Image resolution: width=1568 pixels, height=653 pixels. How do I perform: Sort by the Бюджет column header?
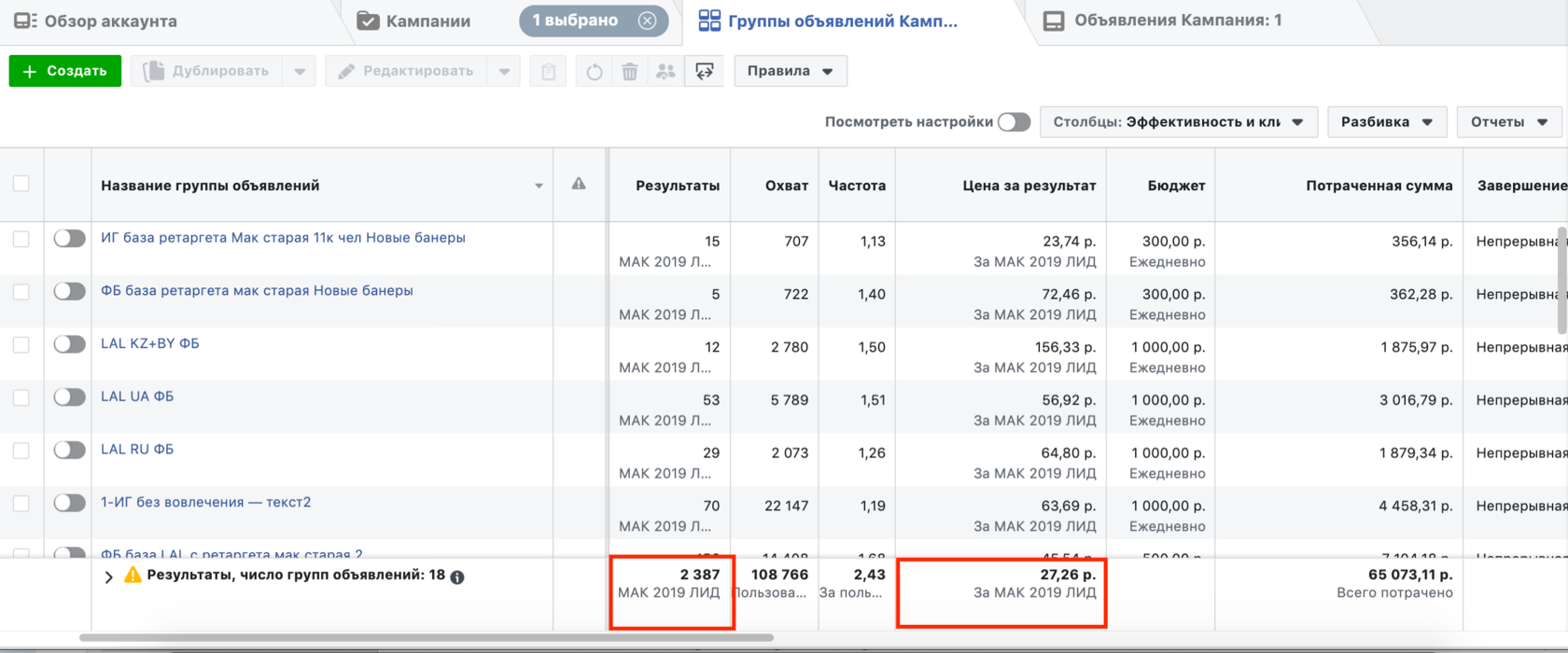click(1176, 186)
